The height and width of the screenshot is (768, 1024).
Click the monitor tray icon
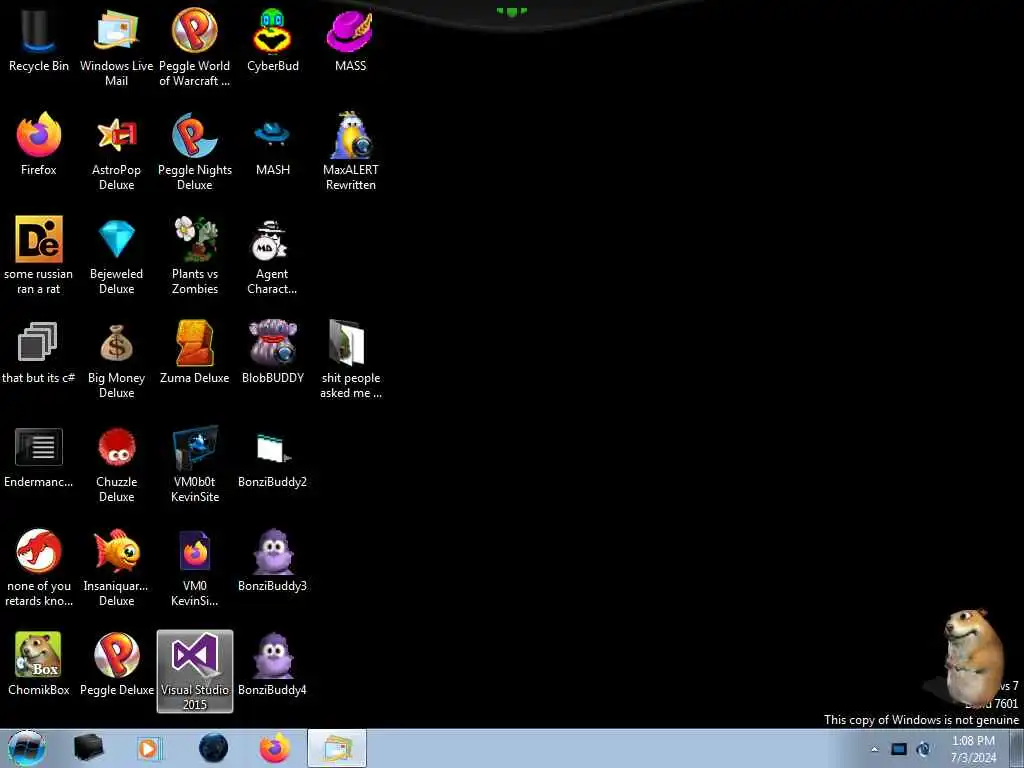[x=899, y=749]
